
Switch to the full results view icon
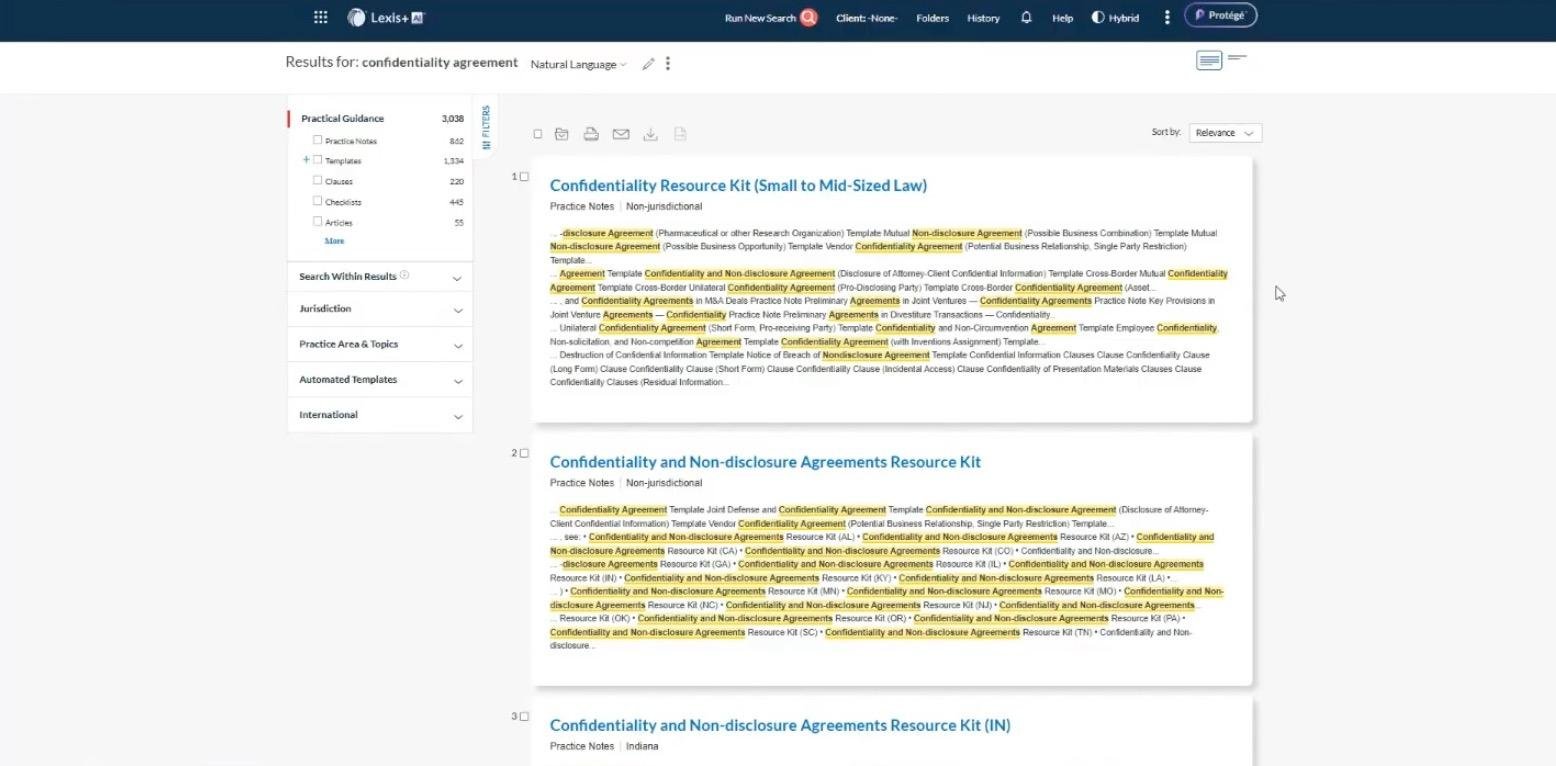[x=1209, y=61]
